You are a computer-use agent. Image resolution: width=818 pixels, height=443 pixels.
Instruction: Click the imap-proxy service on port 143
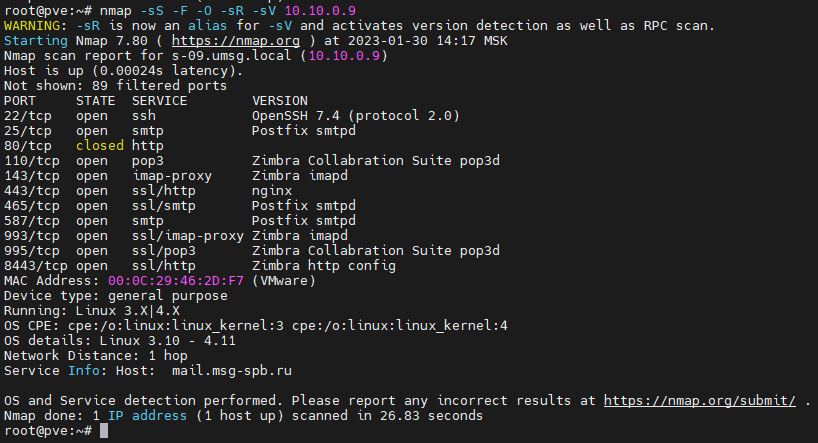(172, 176)
